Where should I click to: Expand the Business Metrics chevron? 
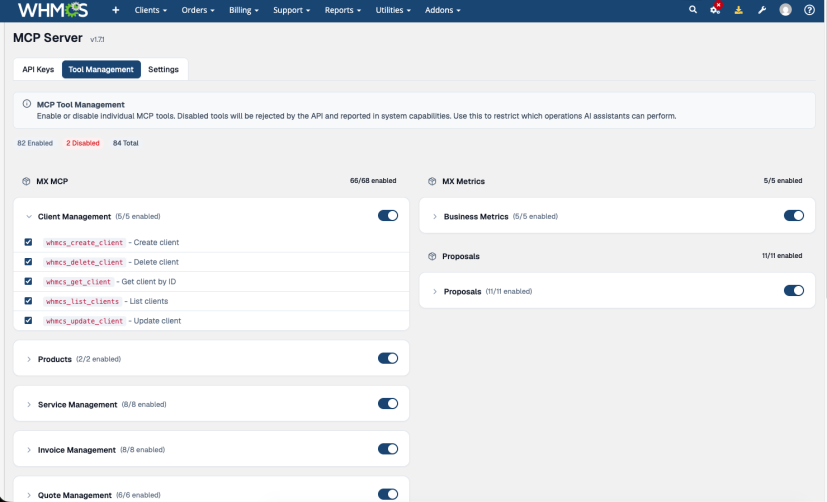coord(435,217)
